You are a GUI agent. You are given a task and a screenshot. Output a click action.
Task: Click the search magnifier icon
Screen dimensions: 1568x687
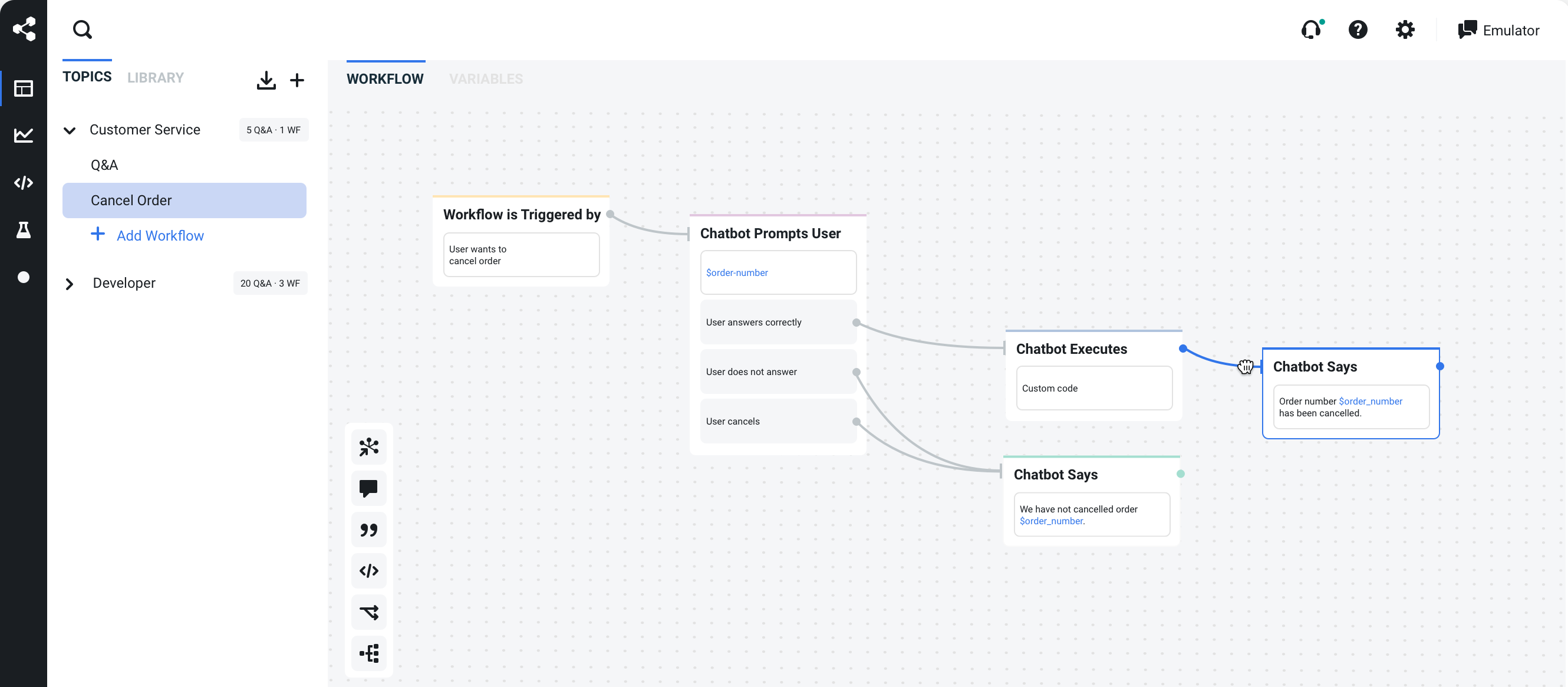[82, 29]
